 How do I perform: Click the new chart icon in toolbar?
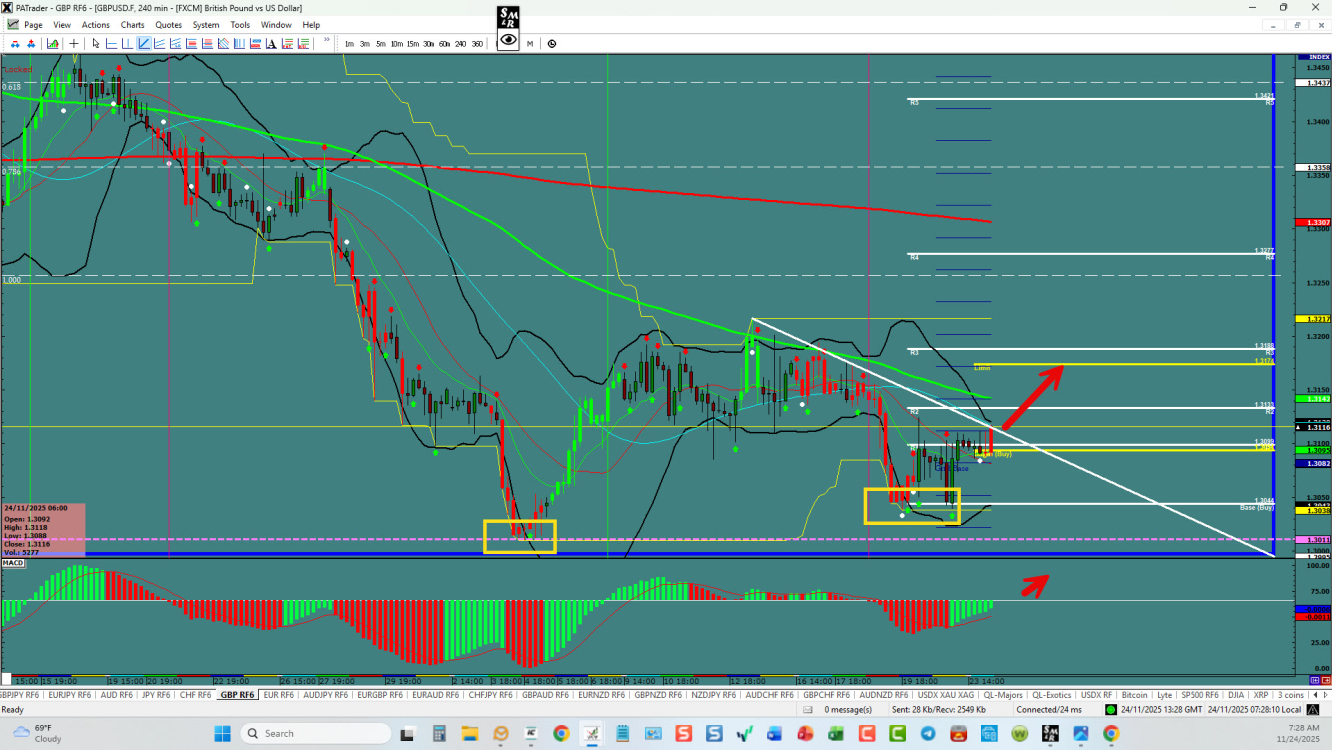coord(52,43)
